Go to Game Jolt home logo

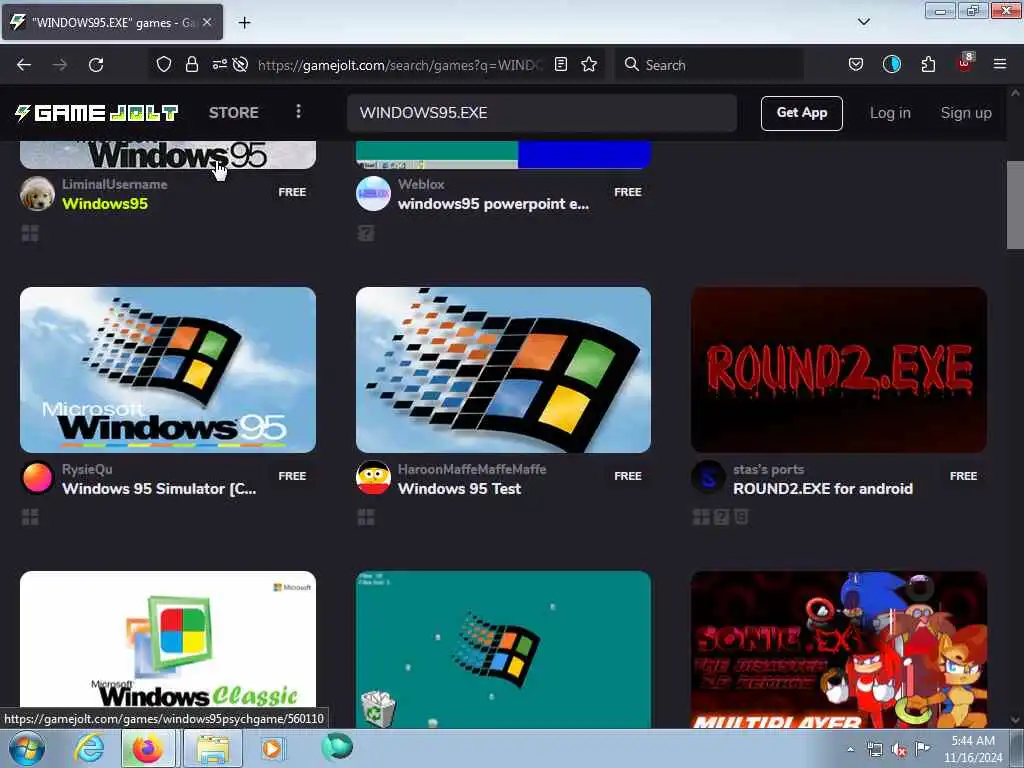coord(97,113)
